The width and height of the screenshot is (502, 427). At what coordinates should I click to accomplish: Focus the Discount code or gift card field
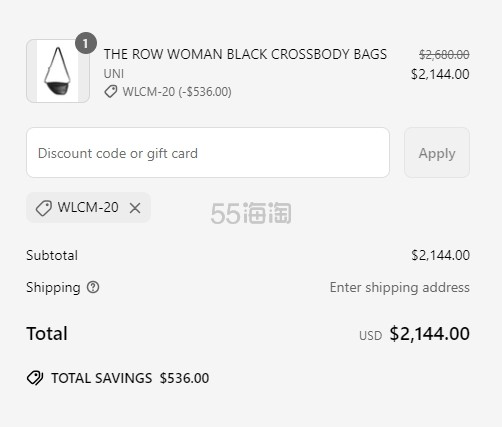(x=208, y=153)
